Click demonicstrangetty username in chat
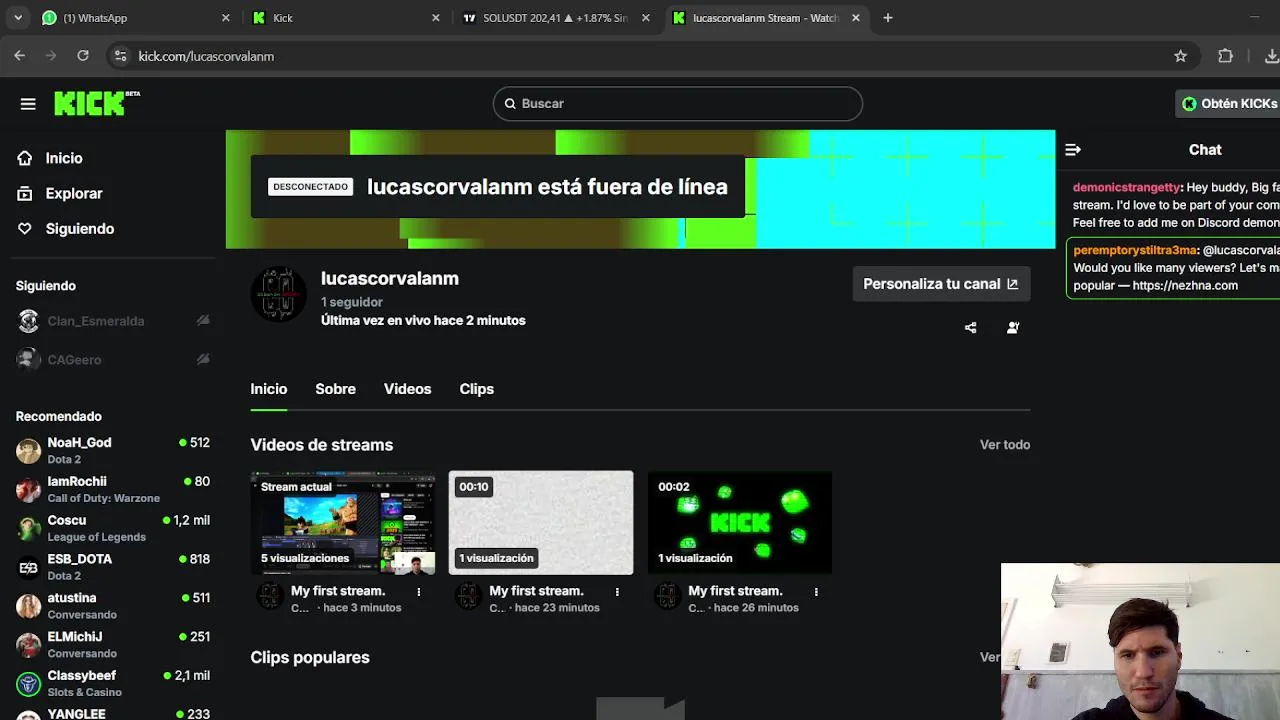The height and width of the screenshot is (720, 1280). 1126,188
